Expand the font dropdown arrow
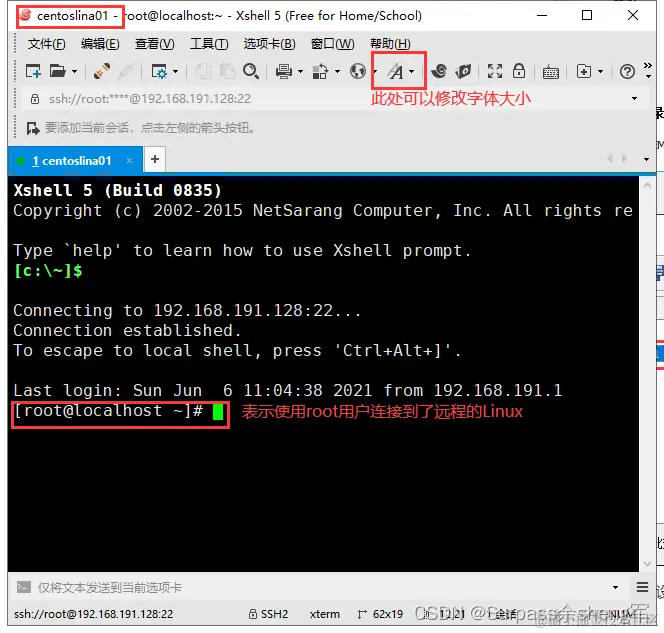The height and width of the screenshot is (633, 664). click(x=412, y=72)
